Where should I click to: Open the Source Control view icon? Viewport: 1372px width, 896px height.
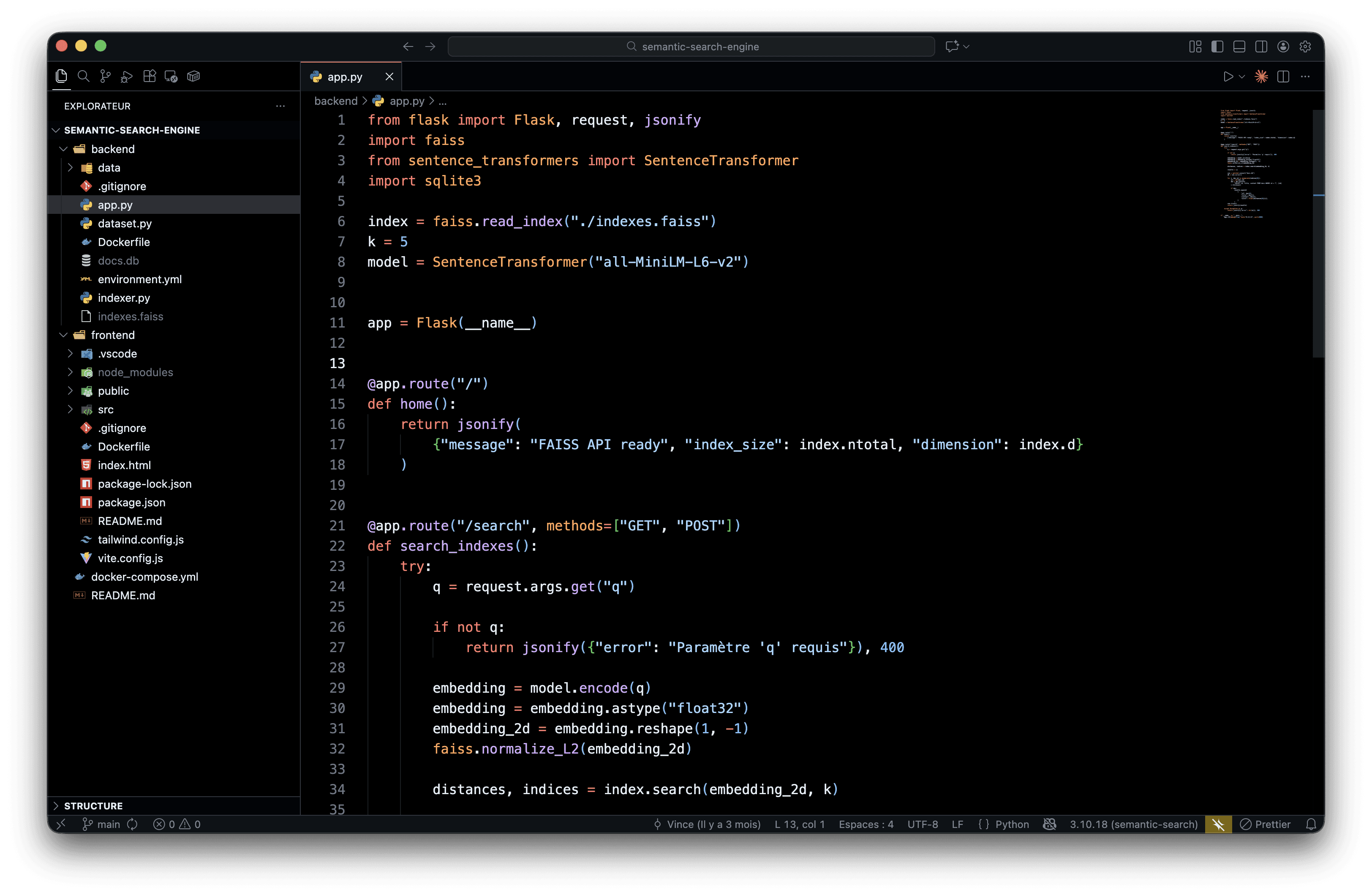pyautogui.click(x=105, y=76)
